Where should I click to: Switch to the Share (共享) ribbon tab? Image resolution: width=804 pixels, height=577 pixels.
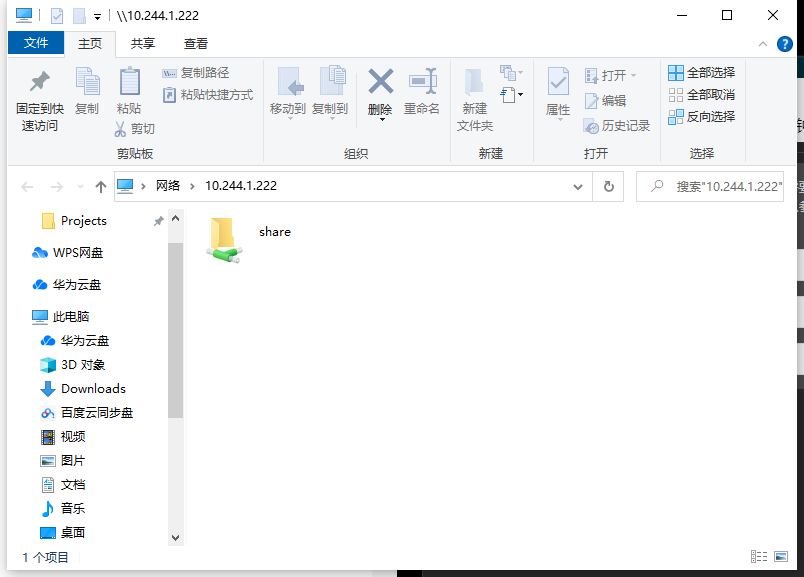(x=143, y=44)
